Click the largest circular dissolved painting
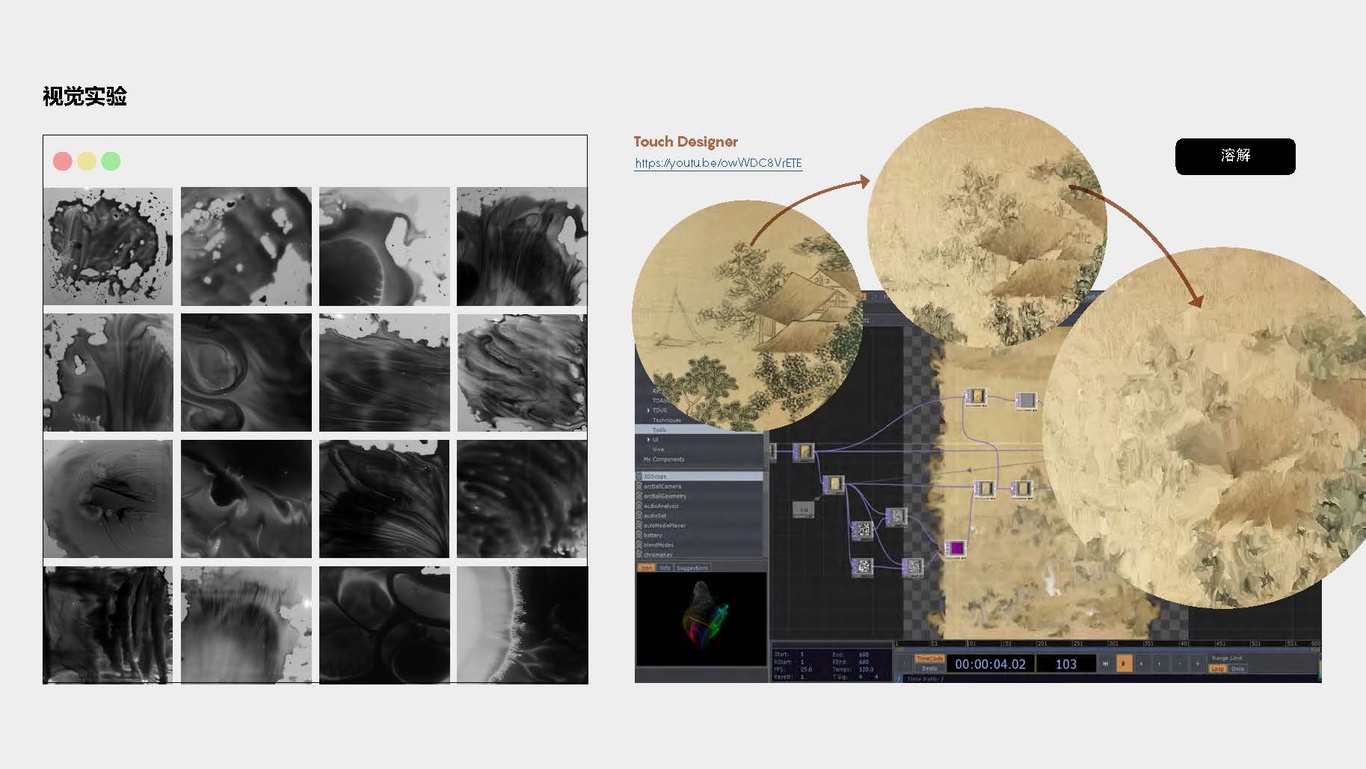This screenshot has height=769, width=1366. click(1205, 428)
